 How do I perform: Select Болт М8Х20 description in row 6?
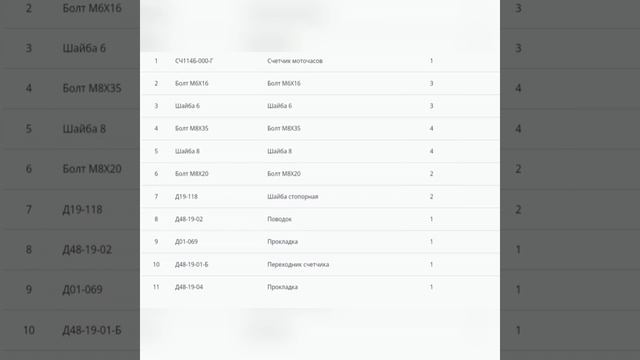pos(284,173)
